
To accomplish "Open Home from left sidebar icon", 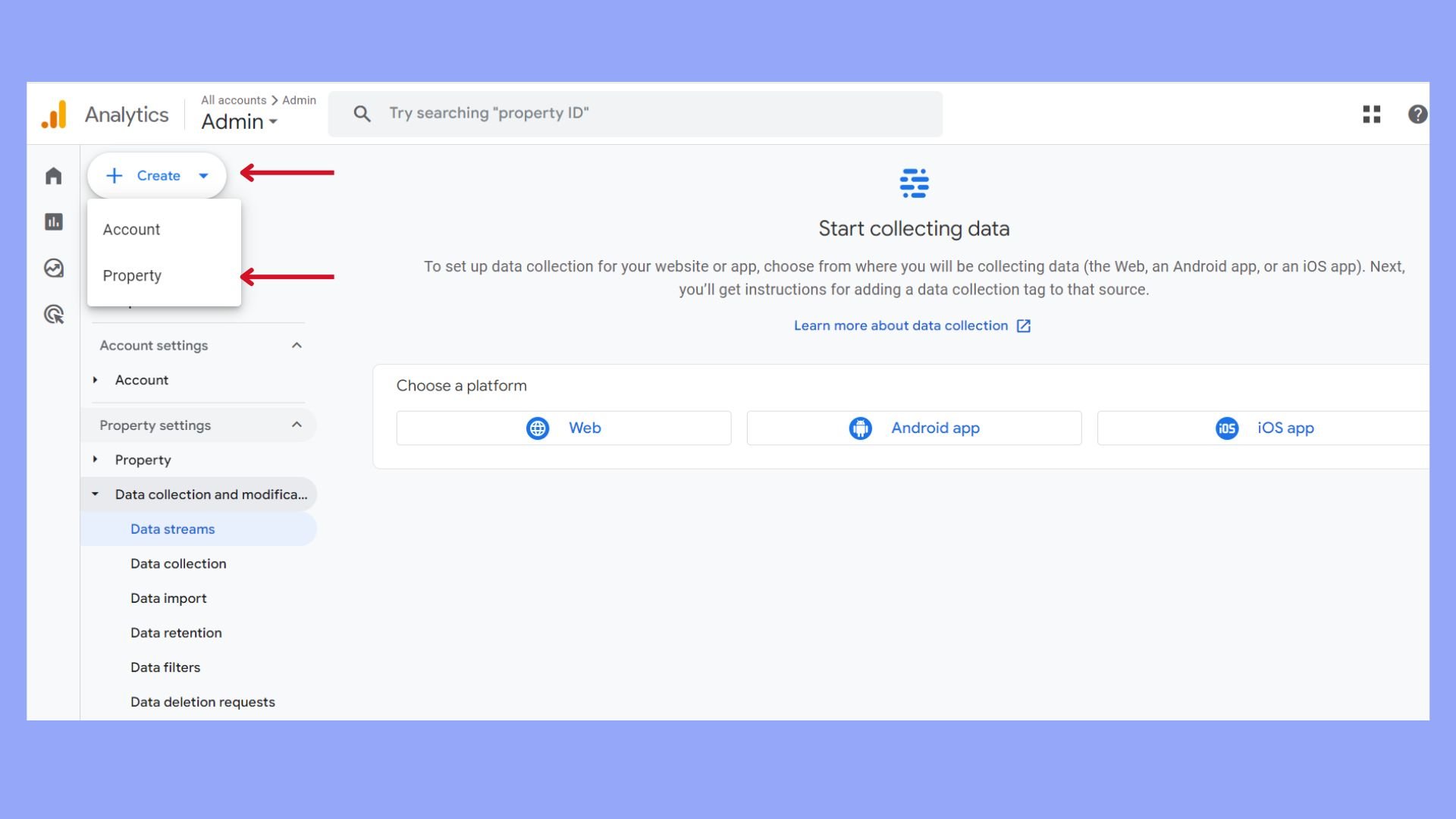I will (53, 176).
